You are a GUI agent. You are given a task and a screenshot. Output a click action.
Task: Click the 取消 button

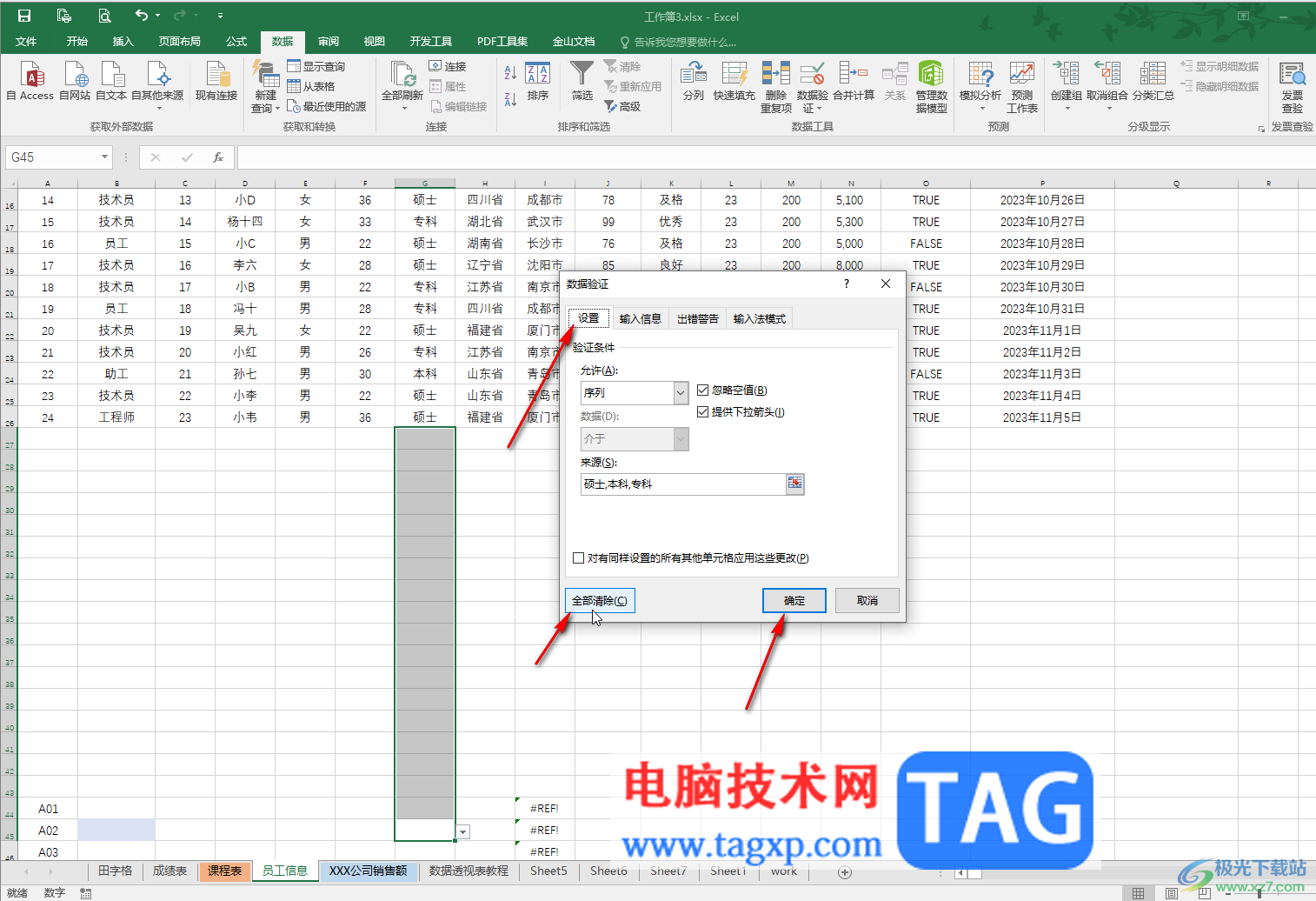867,601
